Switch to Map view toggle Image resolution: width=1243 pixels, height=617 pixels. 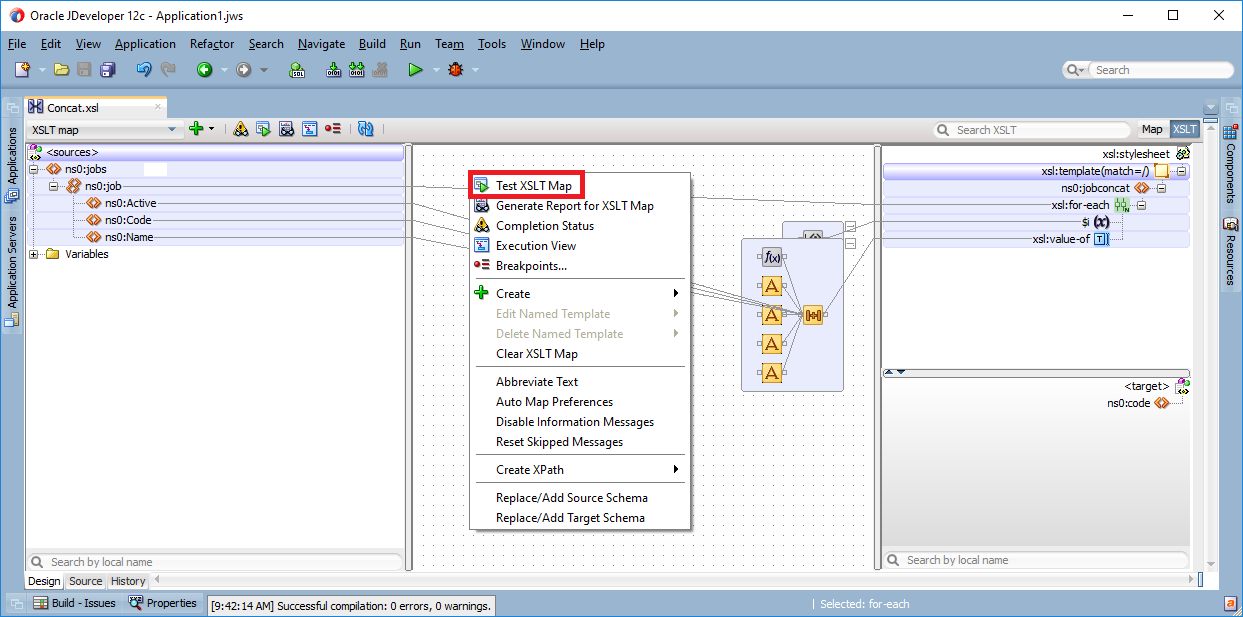pyautogui.click(x=1152, y=129)
